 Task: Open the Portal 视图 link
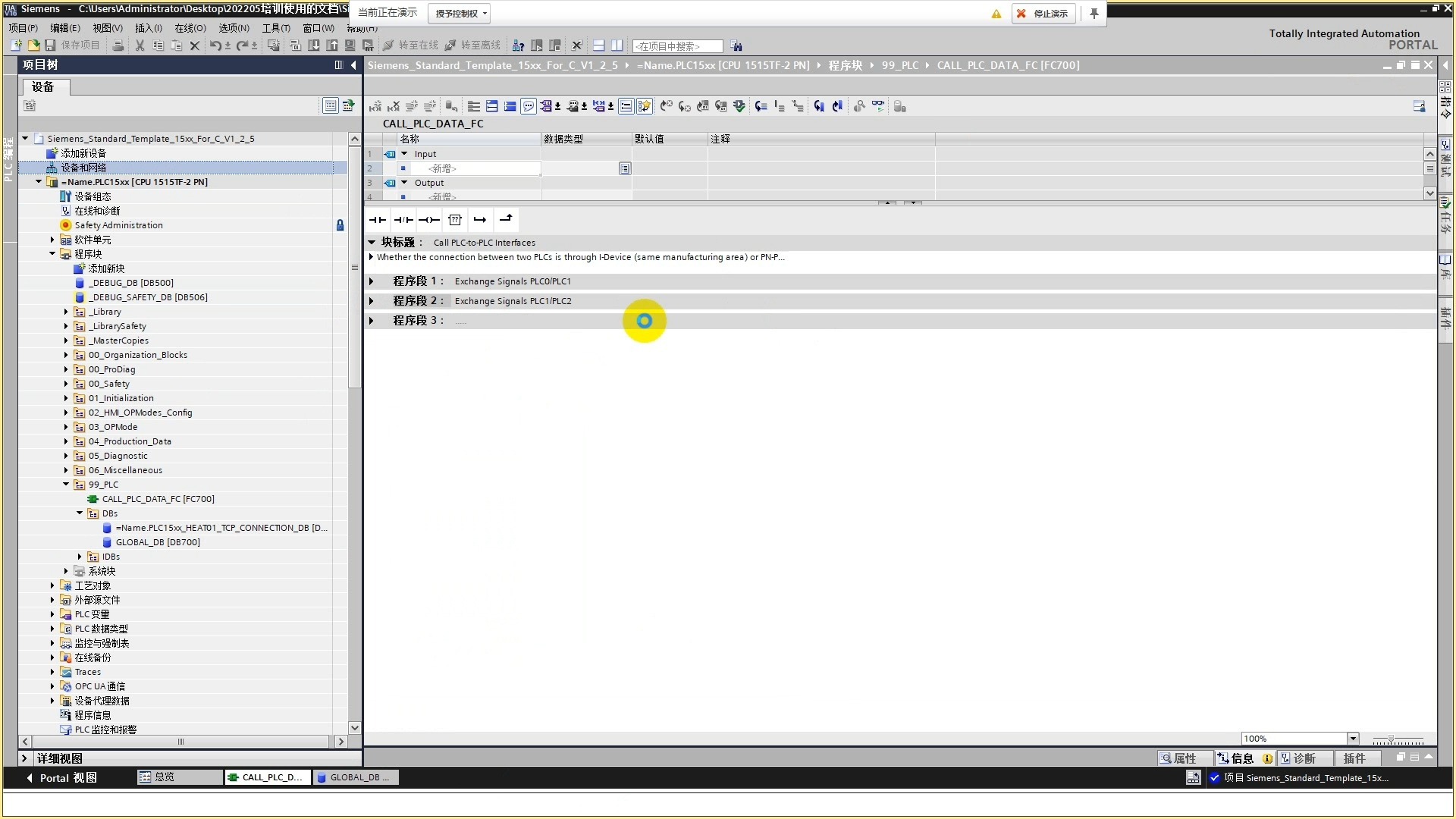tap(62, 778)
